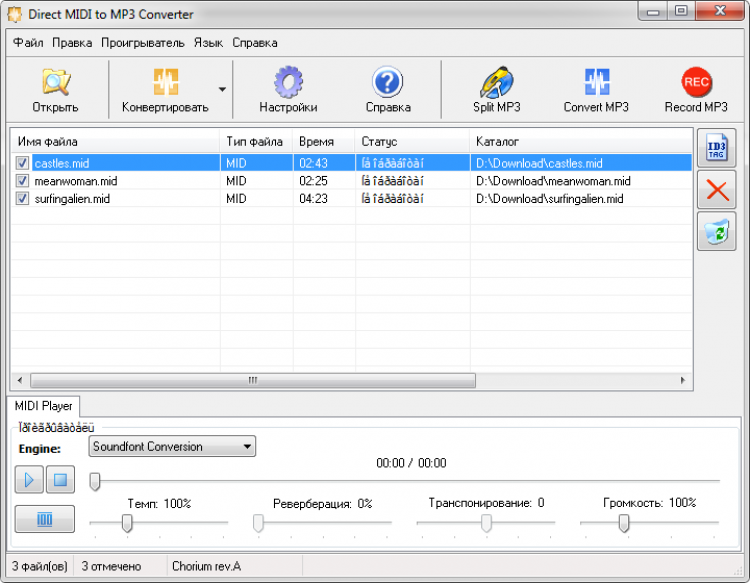Open the Справка menu in the menu bar
This screenshot has width=750, height=583.
point(255,43)
